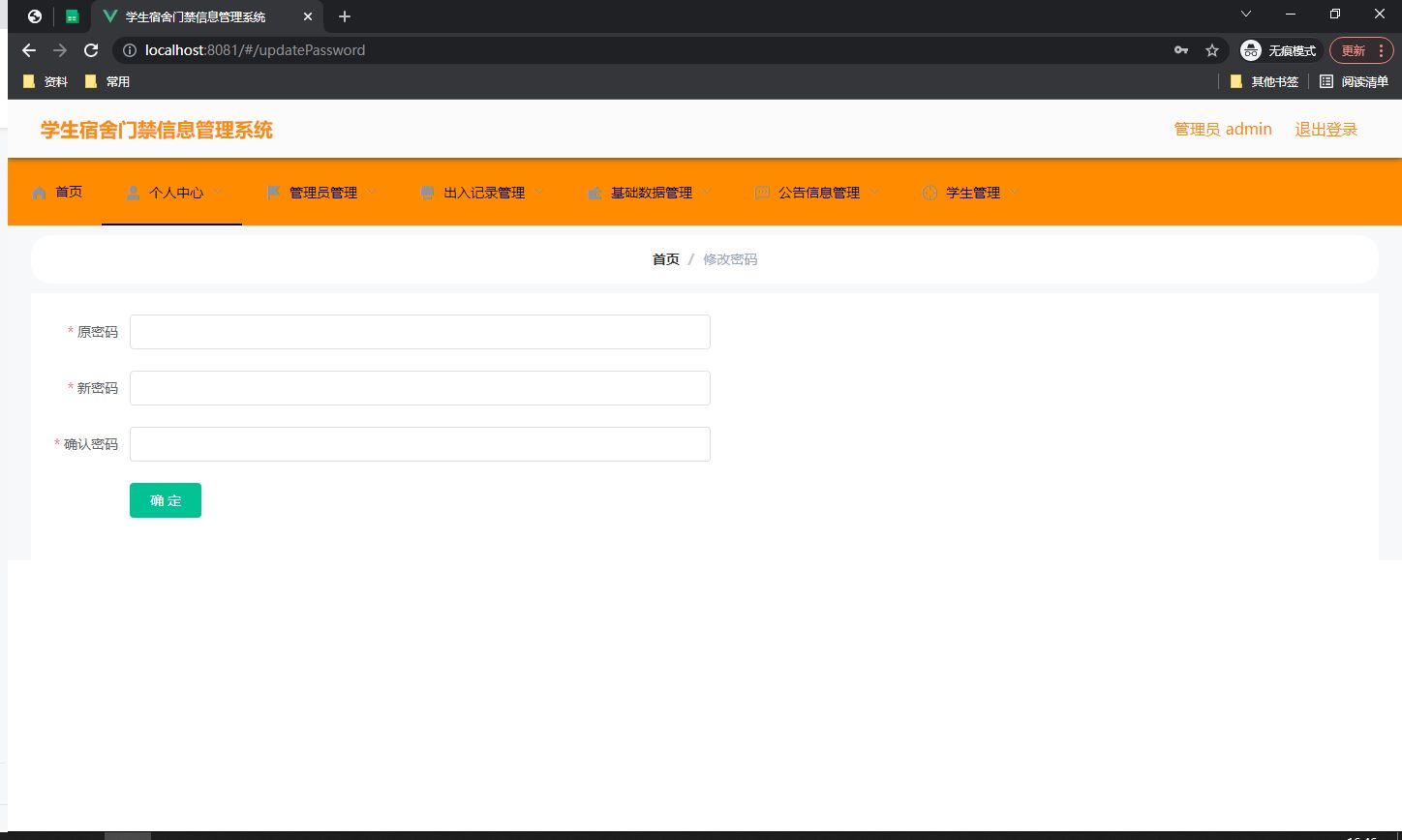Click the flag icon for 管理员管理
Viewport: 1402px width, 840px height.
pos(273,193)
